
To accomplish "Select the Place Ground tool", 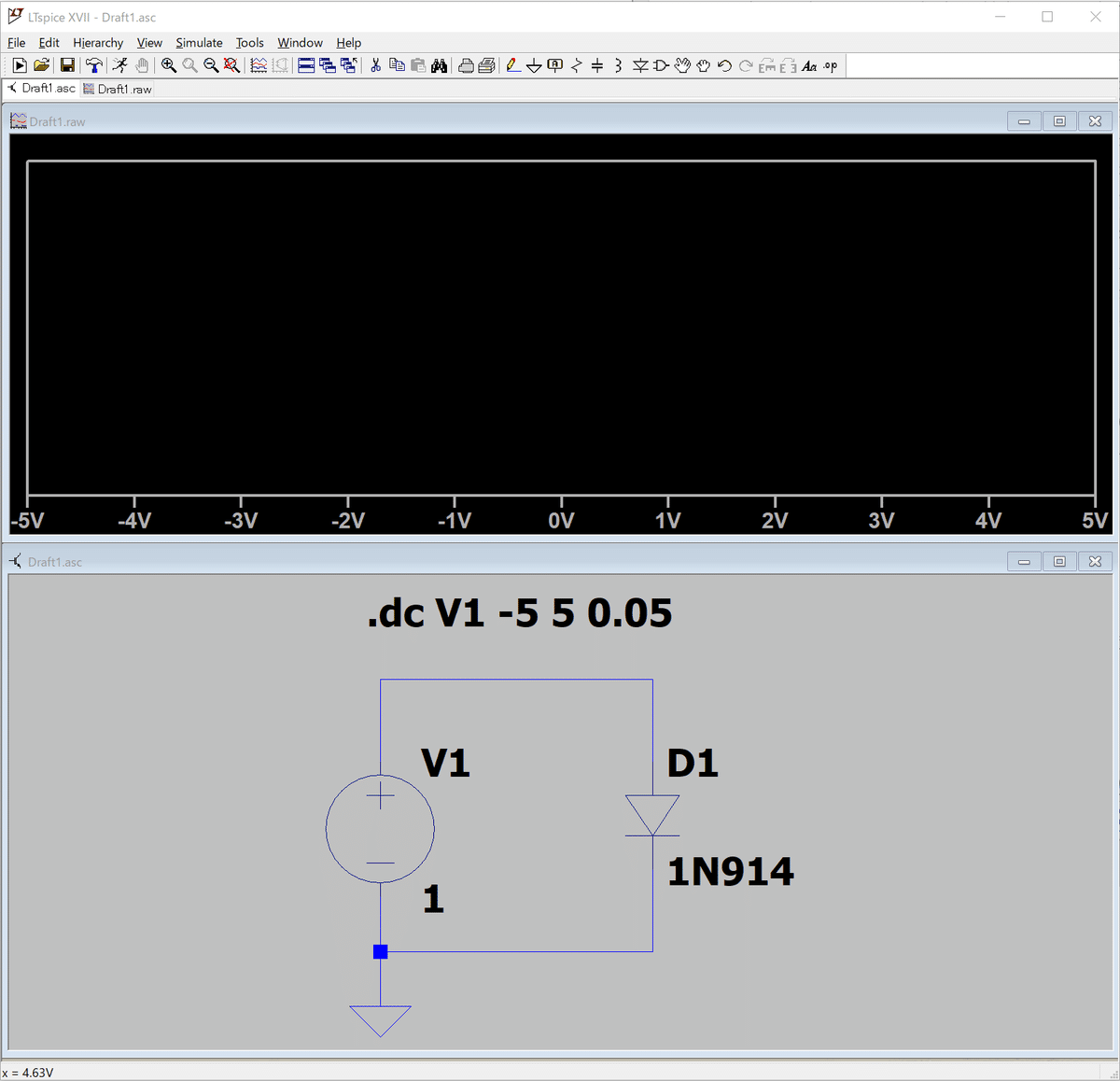I will (x=534, y=65).
